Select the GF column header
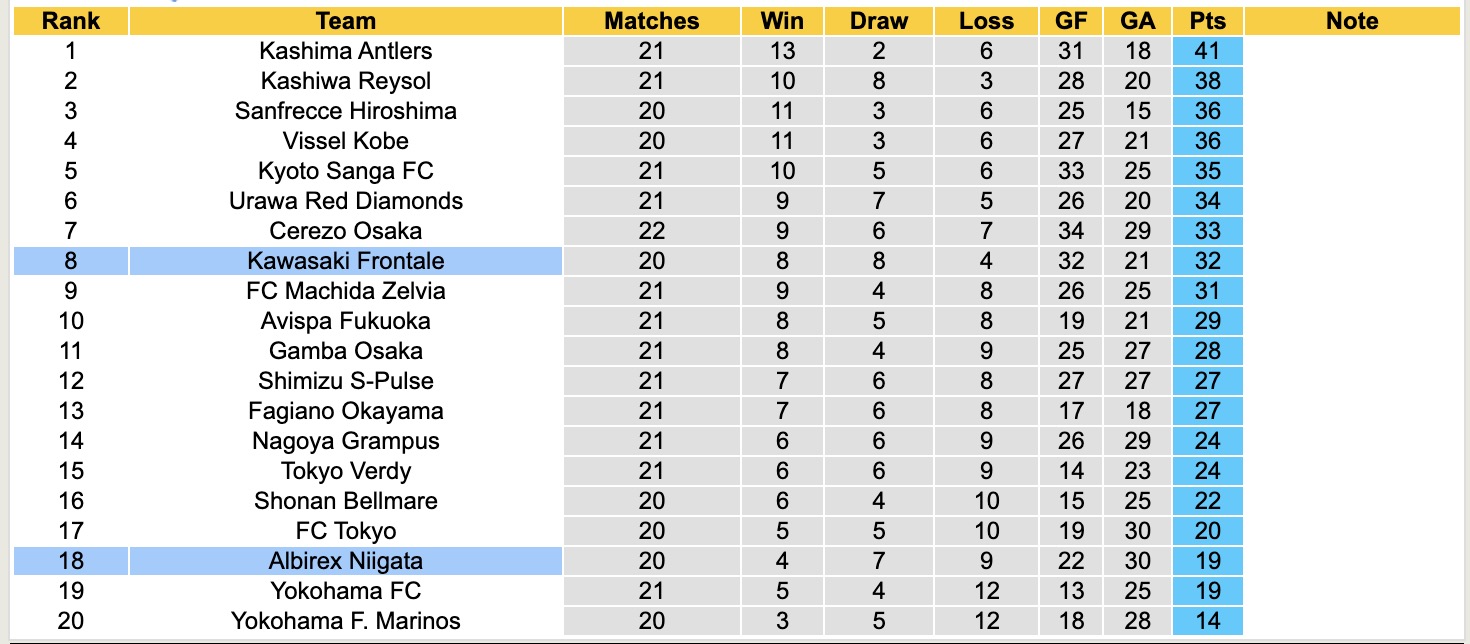 [x=1071, y=21]
